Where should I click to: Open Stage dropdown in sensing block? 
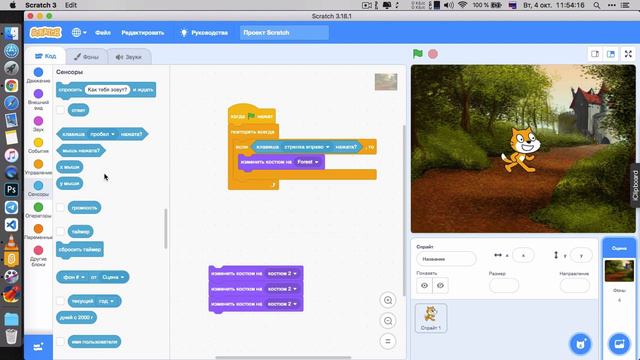(x=113, y=277)
